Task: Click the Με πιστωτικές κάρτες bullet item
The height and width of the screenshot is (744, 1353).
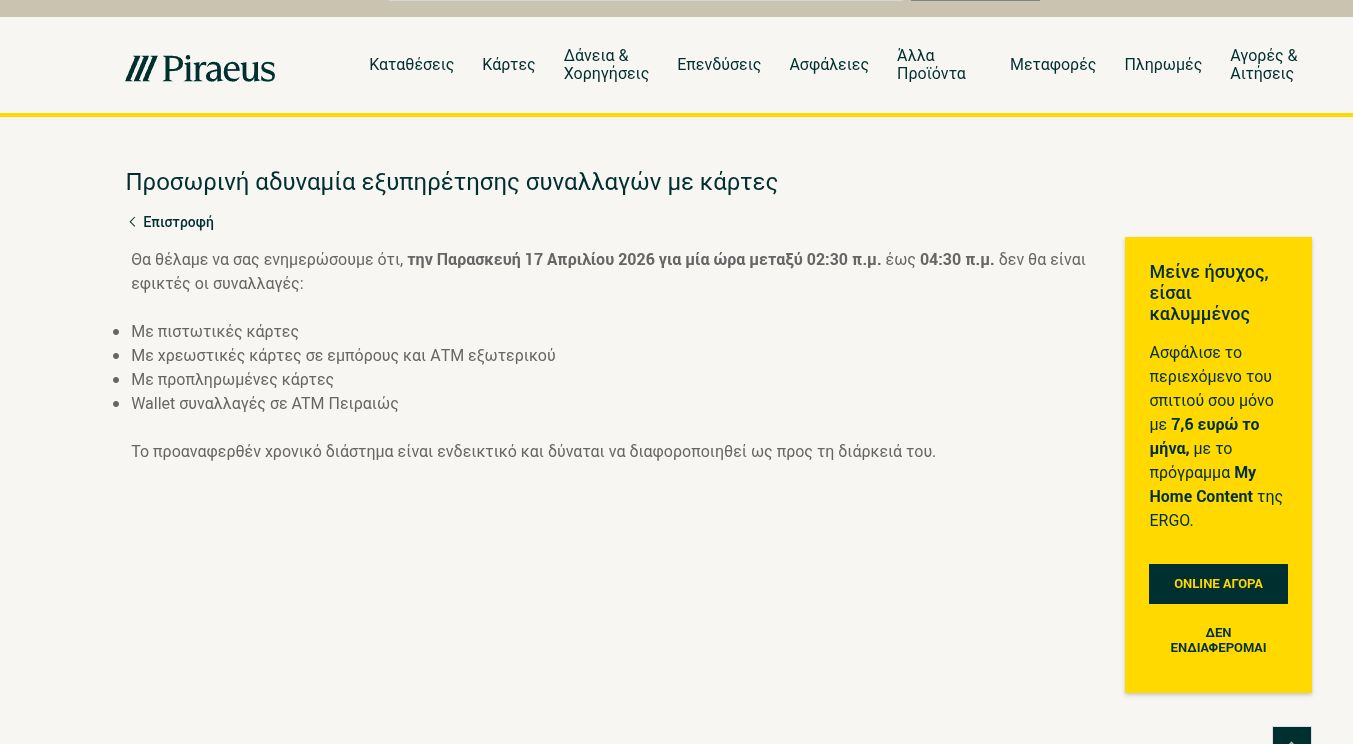Action: click(x=215, y=332)
